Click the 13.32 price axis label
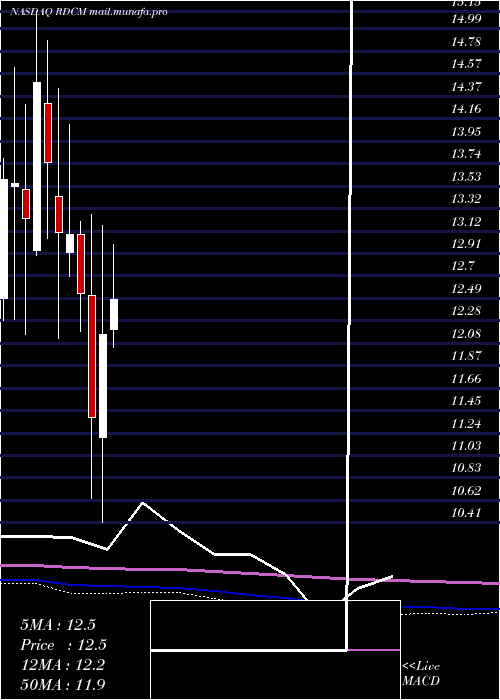Screen dimensions: 500x700 click(x=466, y=199)
